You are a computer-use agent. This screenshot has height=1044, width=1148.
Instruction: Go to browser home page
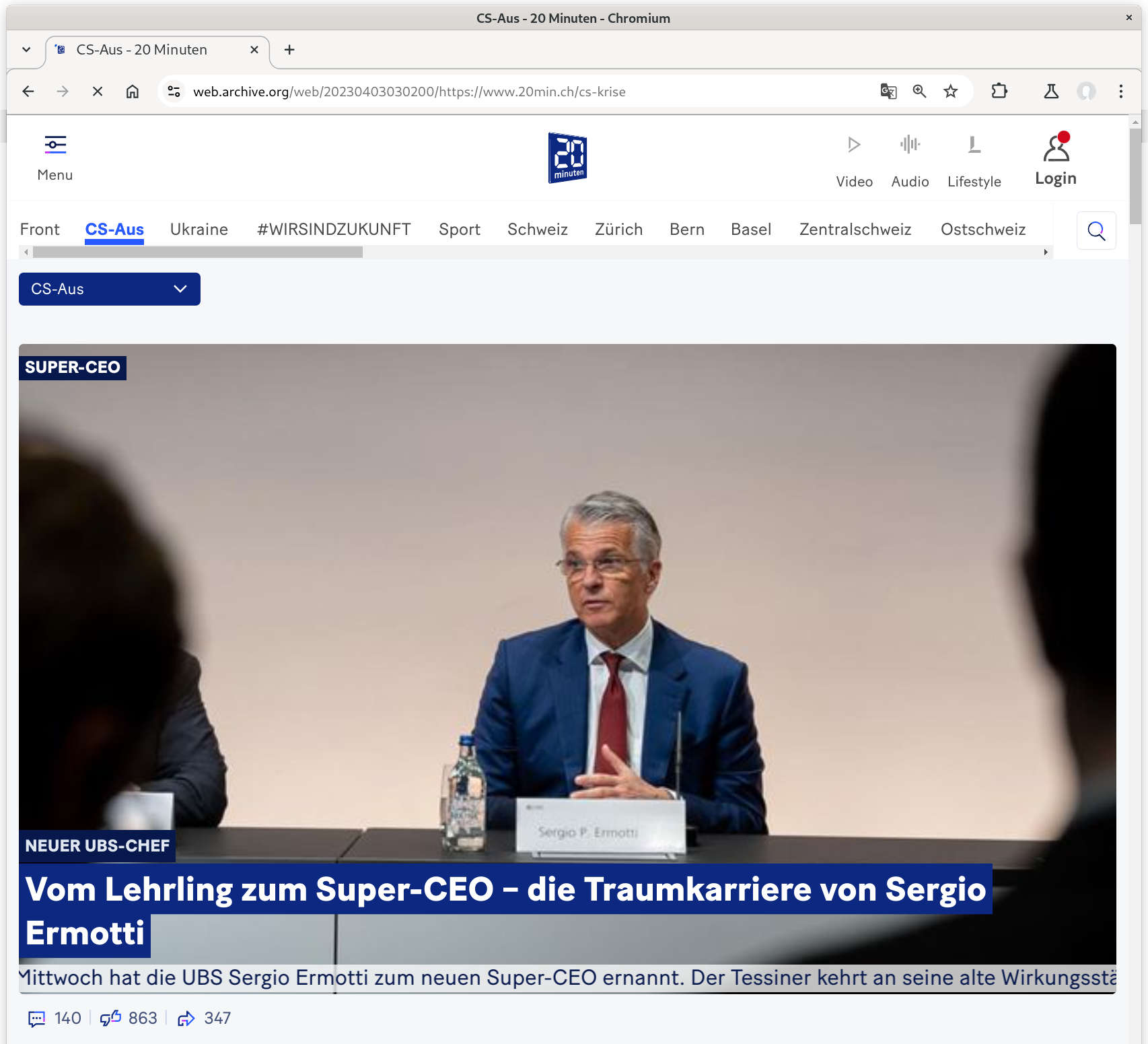click(x=133, y=92)
